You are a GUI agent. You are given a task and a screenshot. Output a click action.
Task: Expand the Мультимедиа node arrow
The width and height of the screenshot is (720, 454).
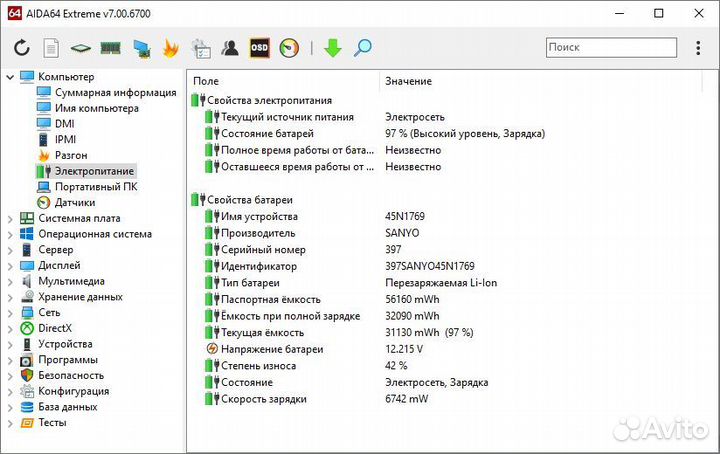tap(10, 281)
